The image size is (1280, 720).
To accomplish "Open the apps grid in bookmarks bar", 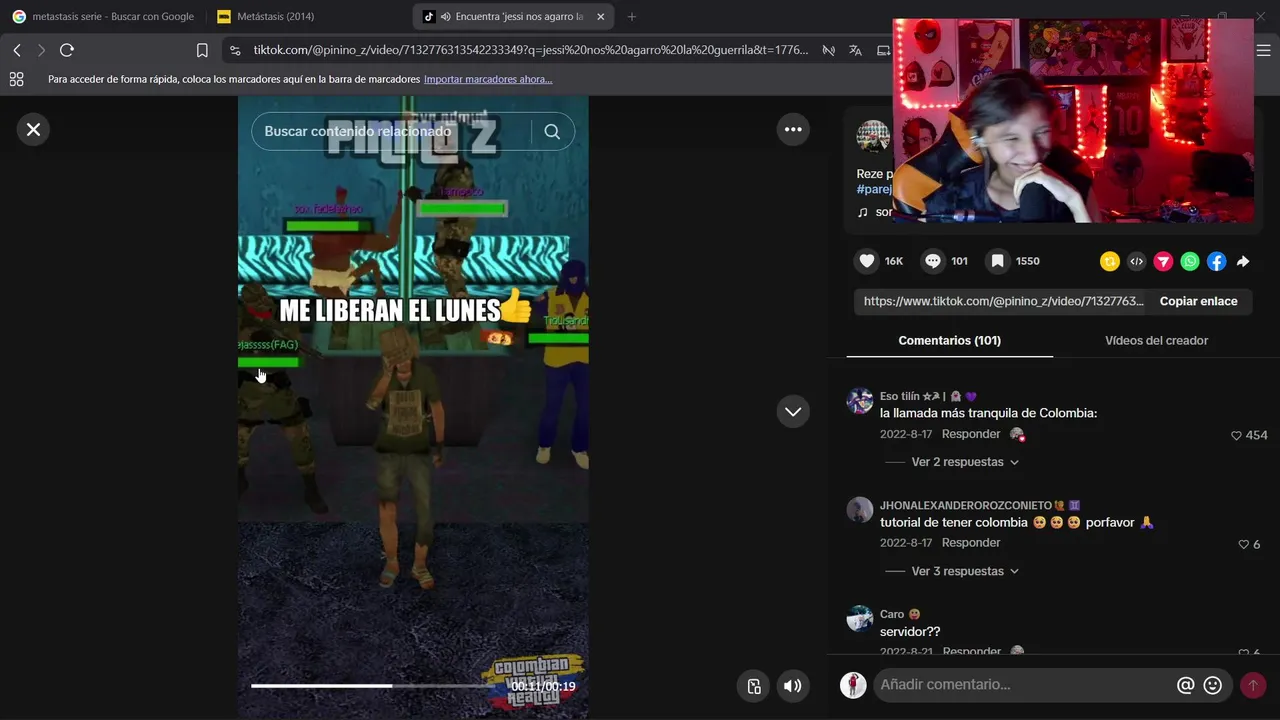I will [x=16, y=79].
